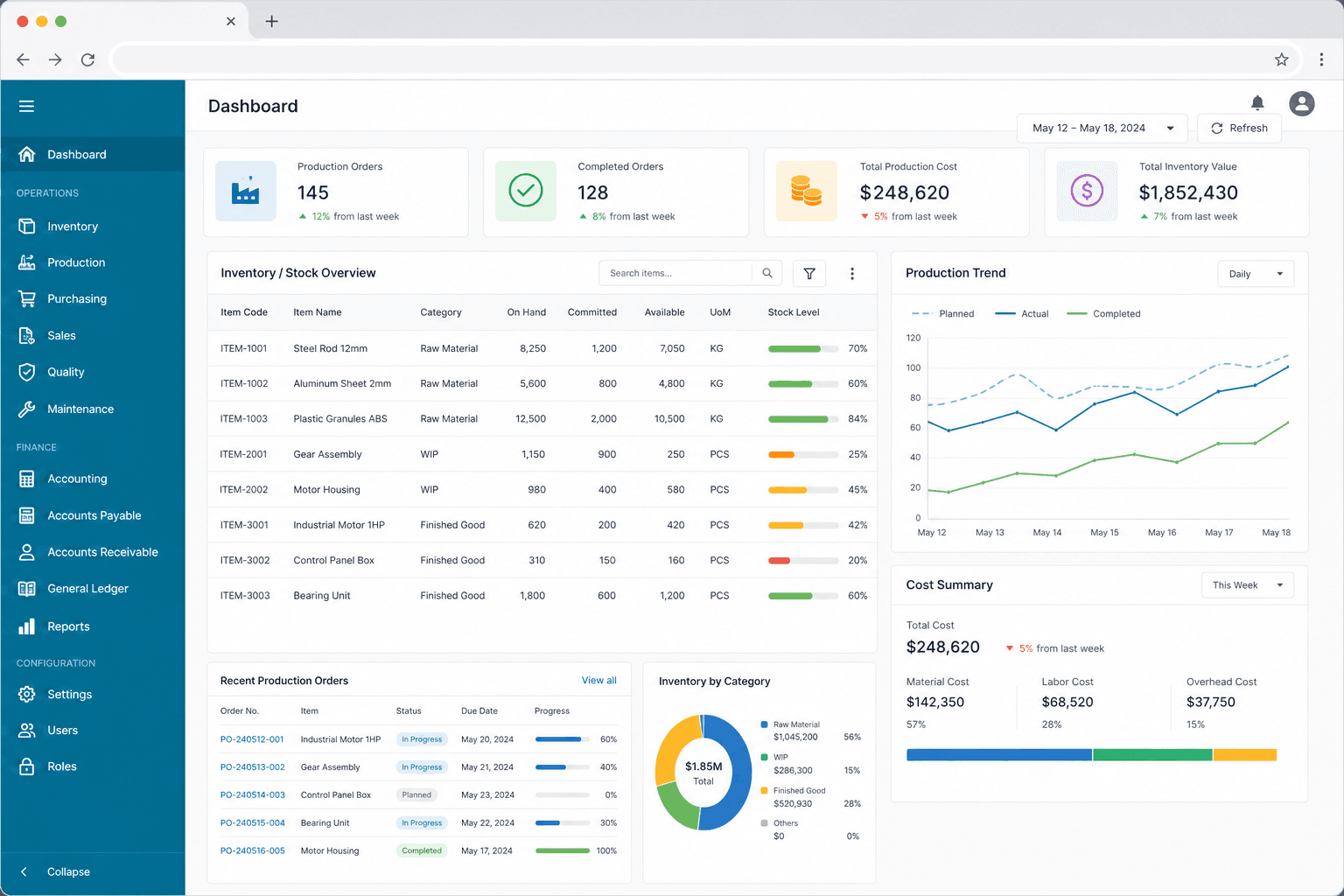Open order PO-240514-003

coord(253,795)
